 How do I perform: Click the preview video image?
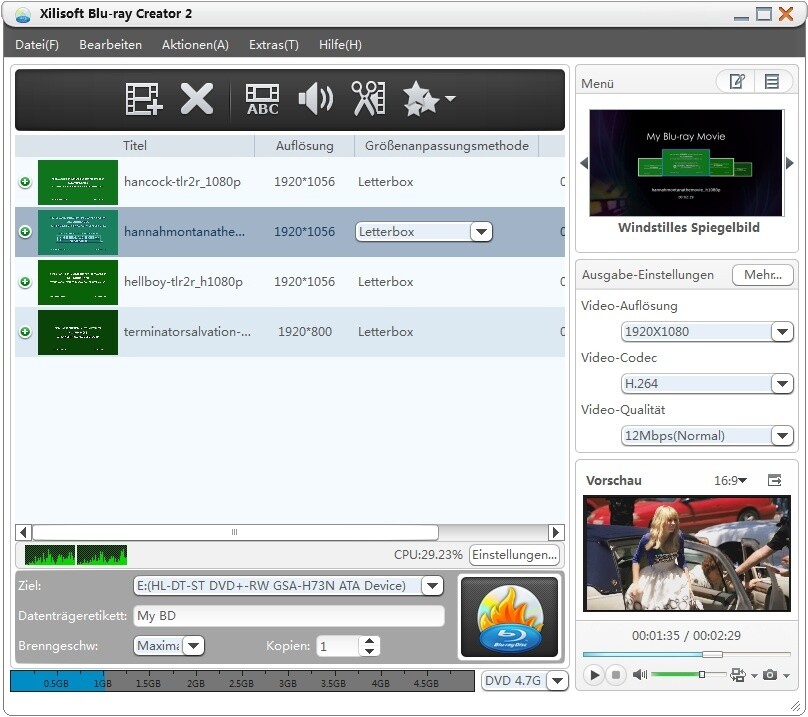click(x=686, y=554)
